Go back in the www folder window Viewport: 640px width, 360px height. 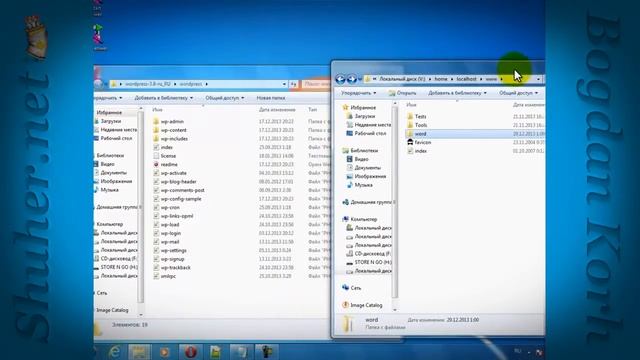[340, 79]
